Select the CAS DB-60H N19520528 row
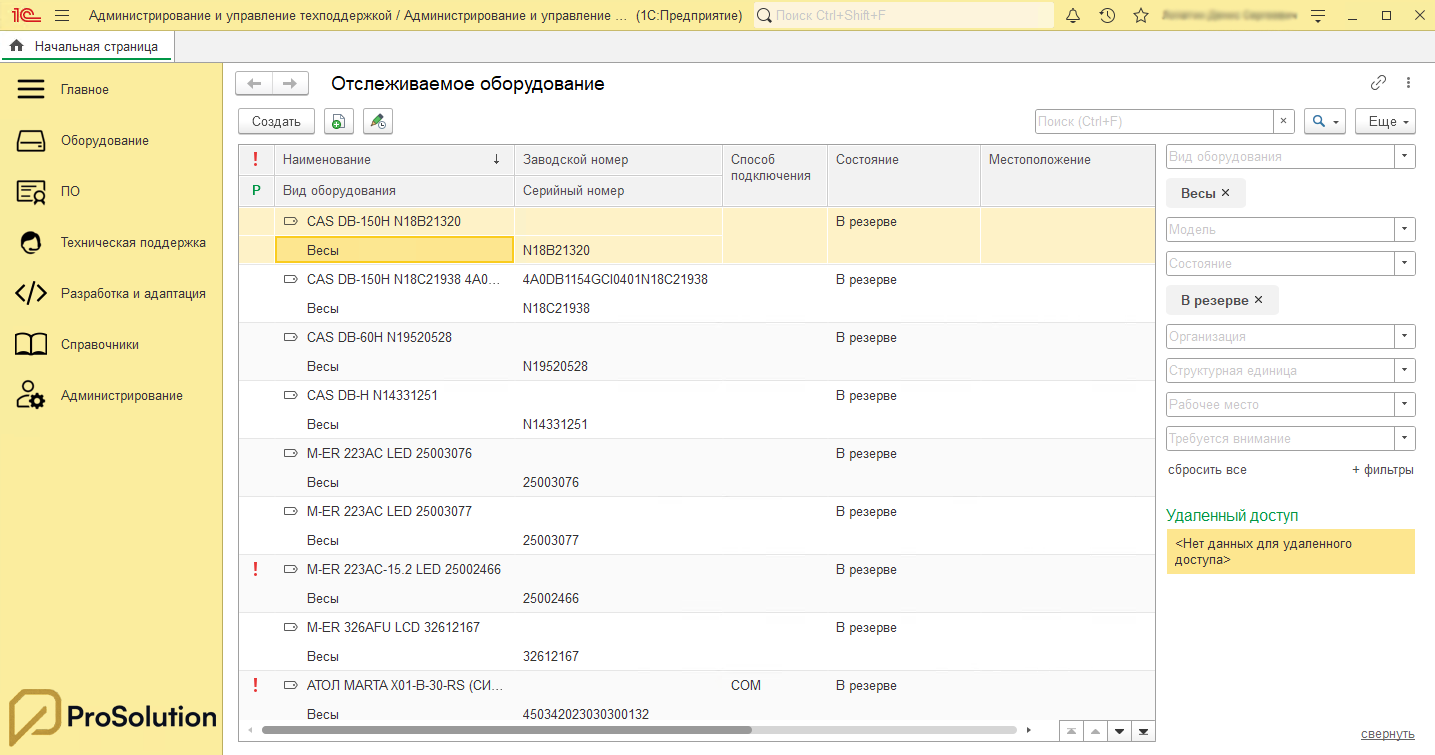 [379, 338]
